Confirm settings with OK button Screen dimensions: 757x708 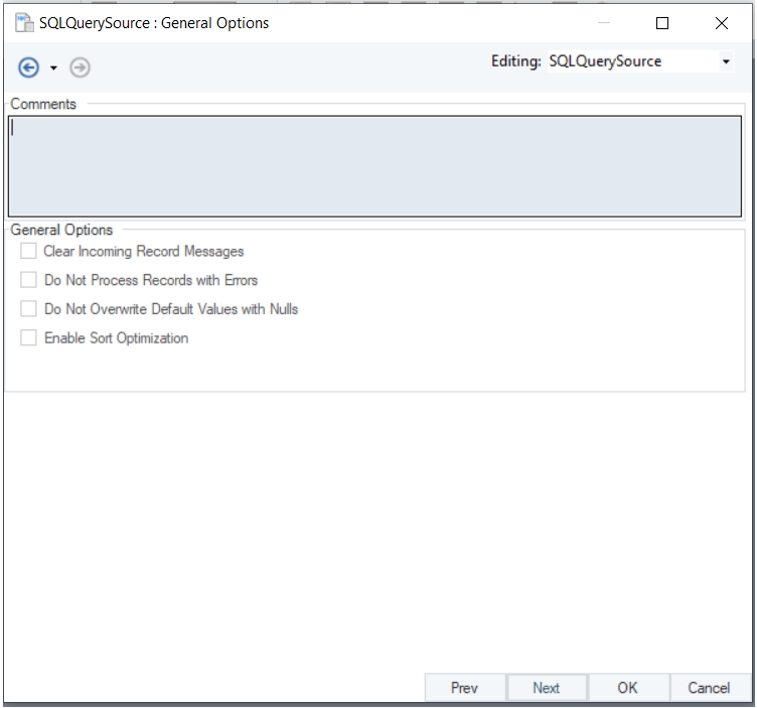[x=628, y=687]
